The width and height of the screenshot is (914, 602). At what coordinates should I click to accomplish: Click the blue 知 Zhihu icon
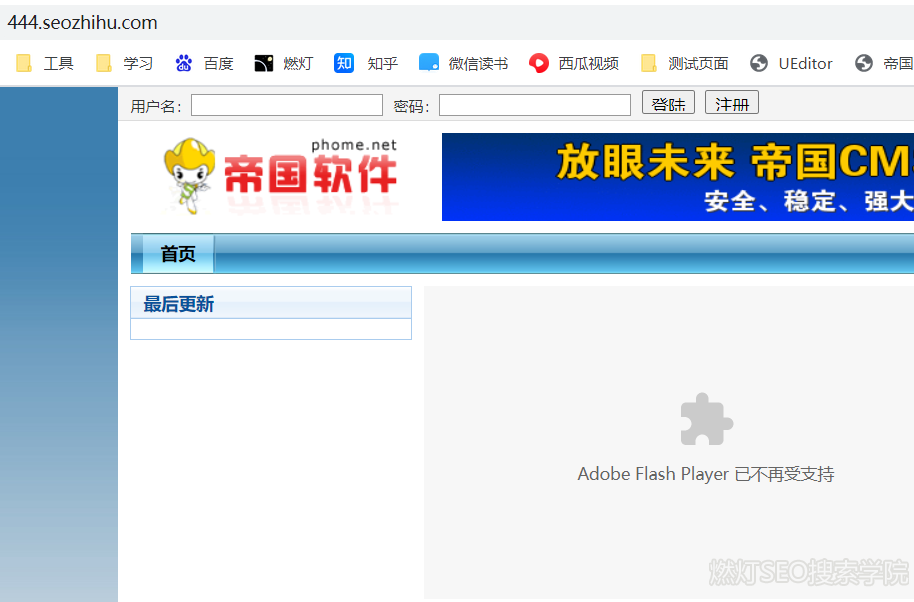click(343, 63)
